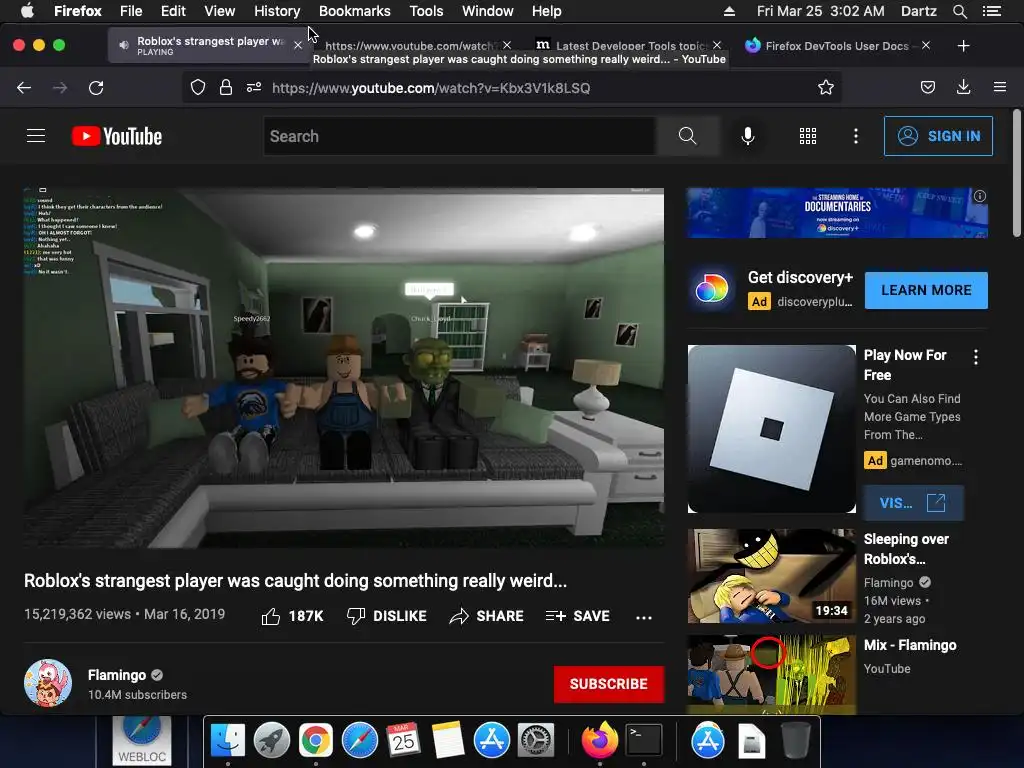Mute the playing tab via speaker icon
This screenshot has width=1024, height=768.
(x=123, y=45)
